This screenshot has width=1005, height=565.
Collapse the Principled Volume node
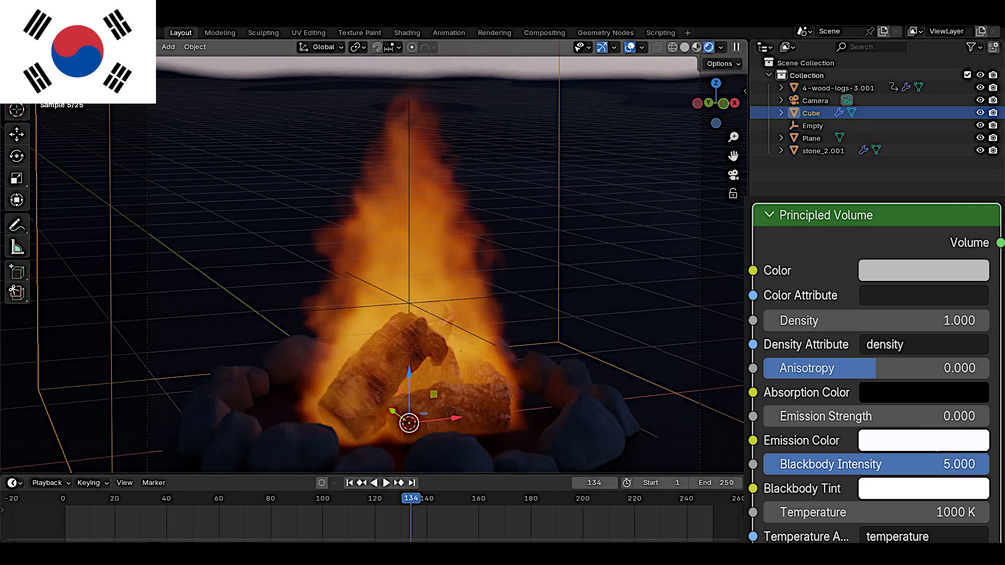click(x=769, y=215)
